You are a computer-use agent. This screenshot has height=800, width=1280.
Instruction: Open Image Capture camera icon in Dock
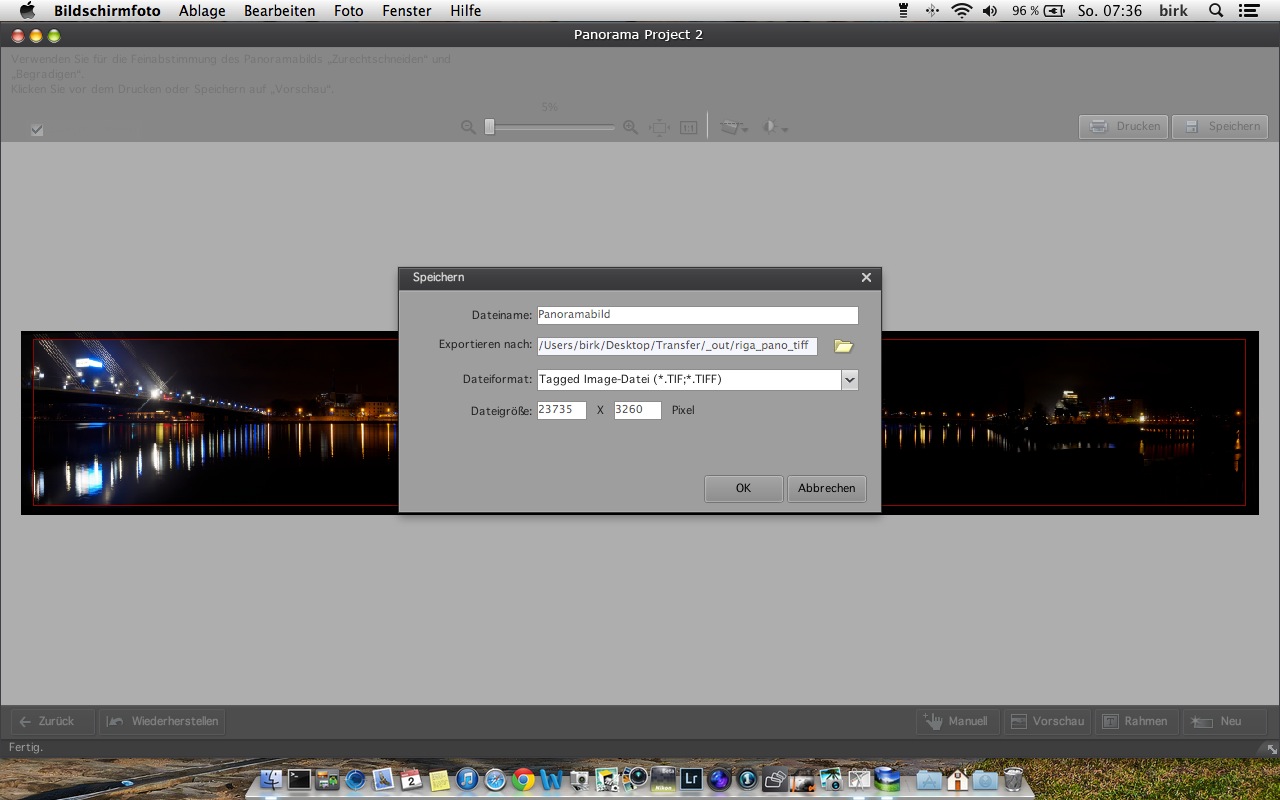click(579, 779)
